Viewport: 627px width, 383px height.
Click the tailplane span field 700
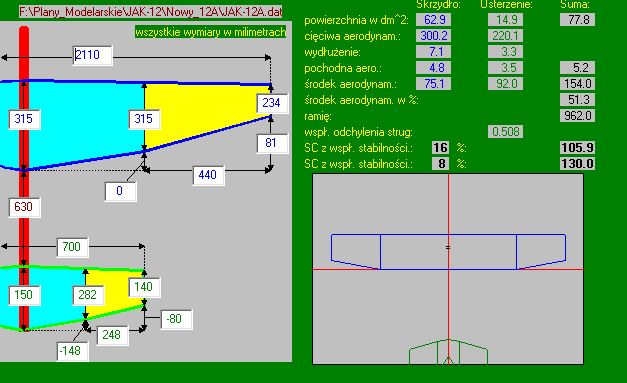72,247
